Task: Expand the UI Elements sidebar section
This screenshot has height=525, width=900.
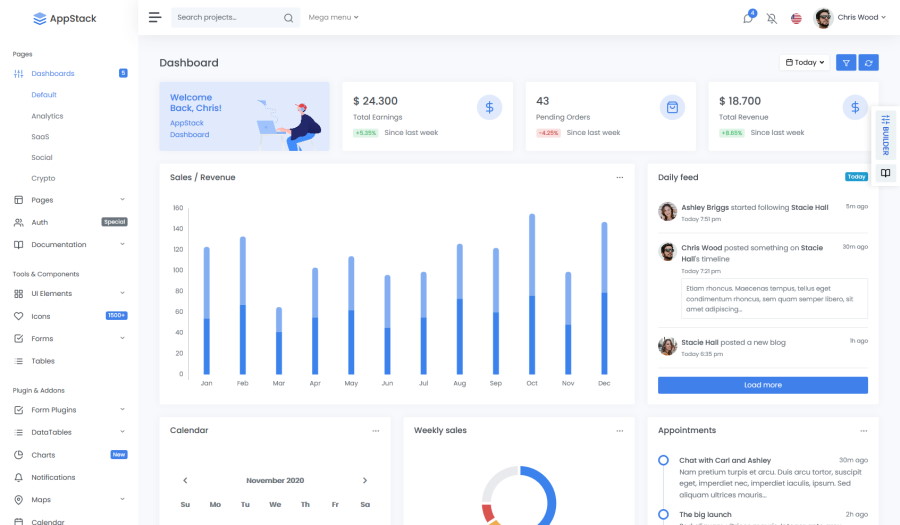Action: [x=69, y=293]
